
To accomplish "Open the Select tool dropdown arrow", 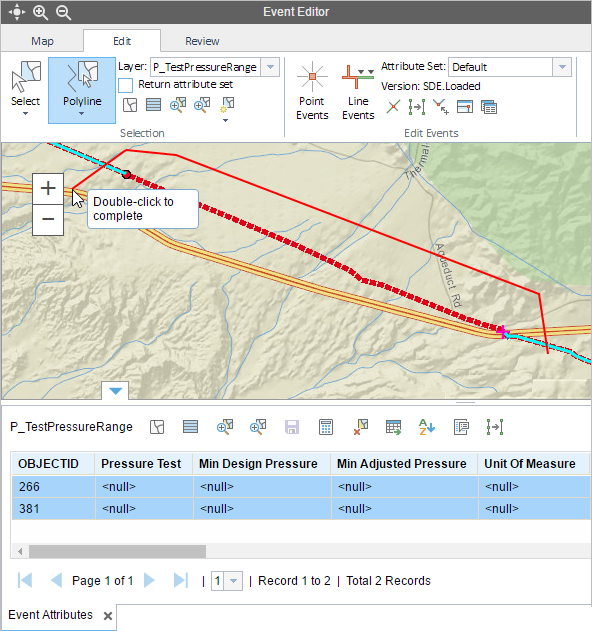I will [x=25, y=114].
